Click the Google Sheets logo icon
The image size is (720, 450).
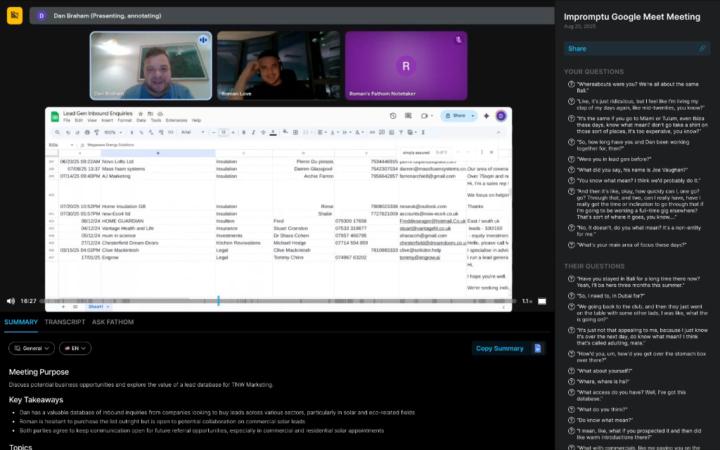pos(54,117)
